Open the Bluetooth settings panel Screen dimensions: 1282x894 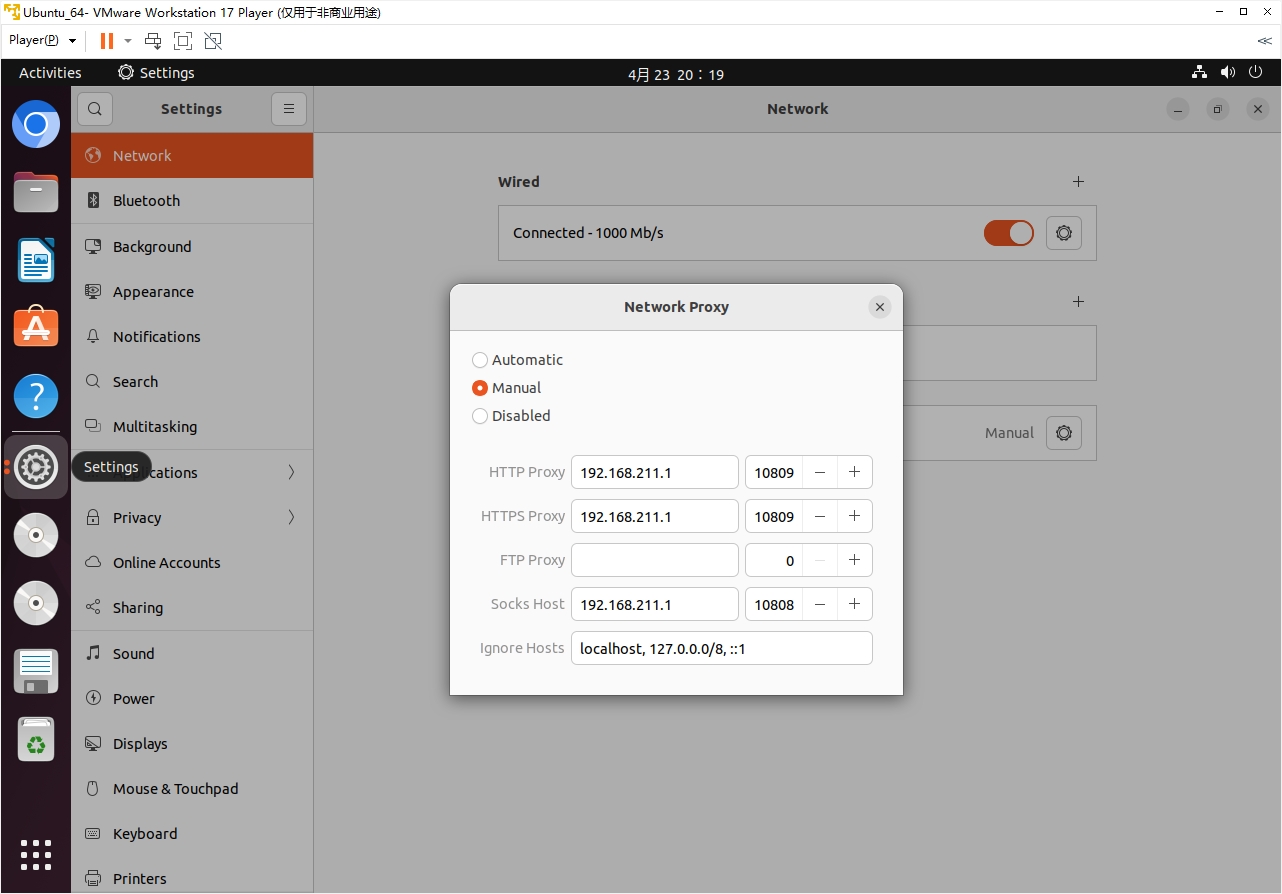coord(146,201)
